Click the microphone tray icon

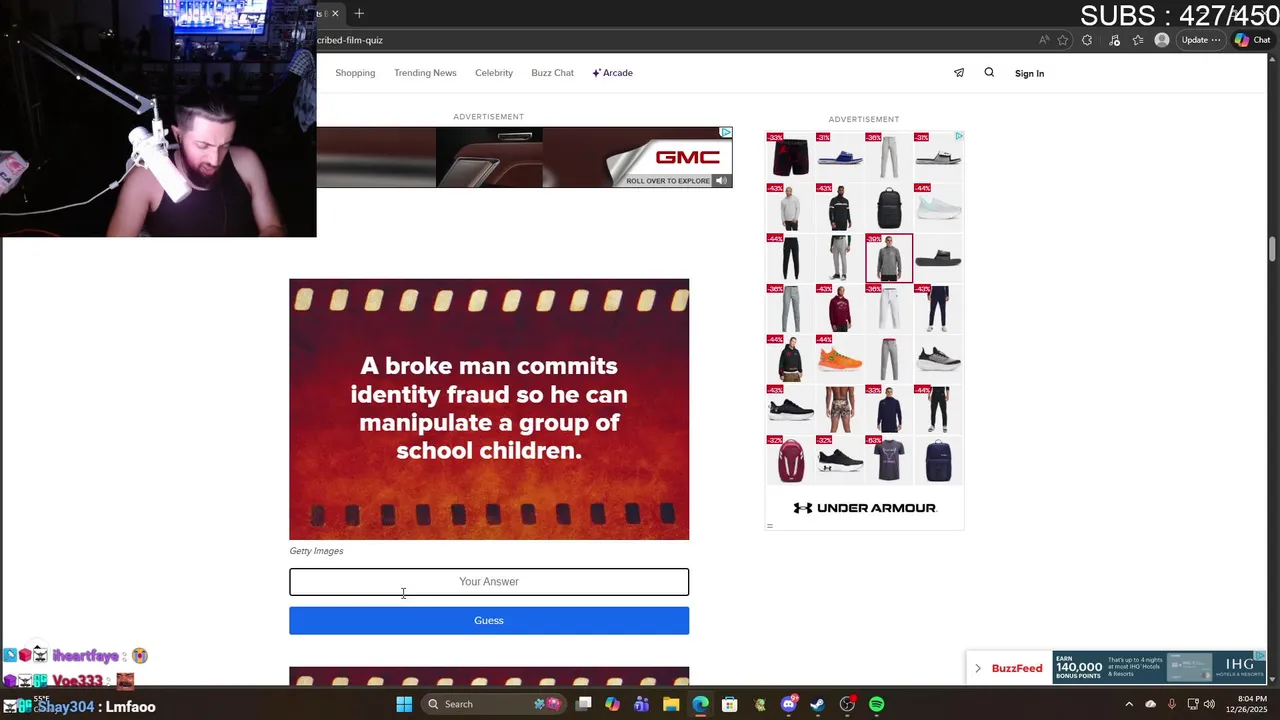[1171, 704]
